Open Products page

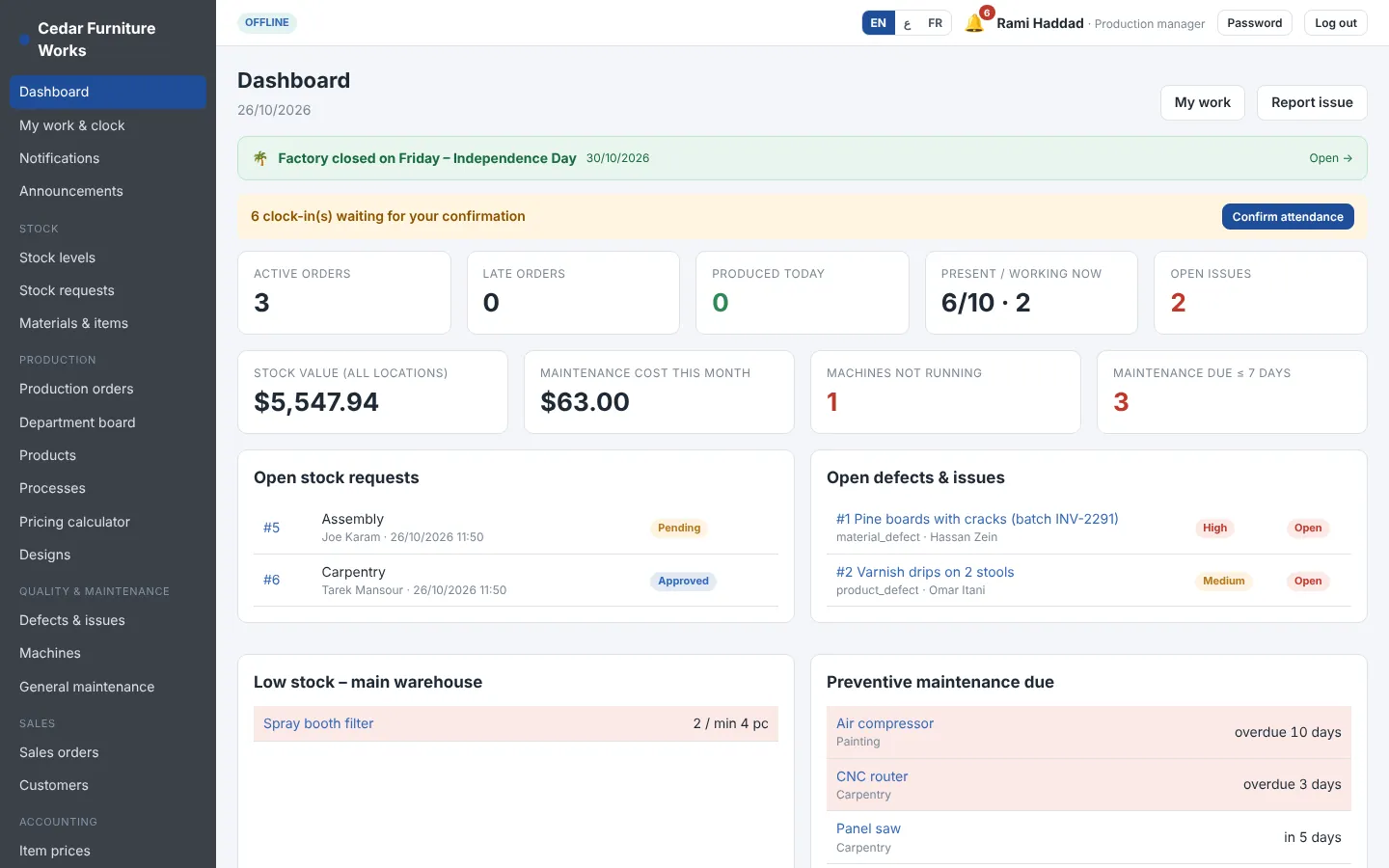[x=107, y=455]
